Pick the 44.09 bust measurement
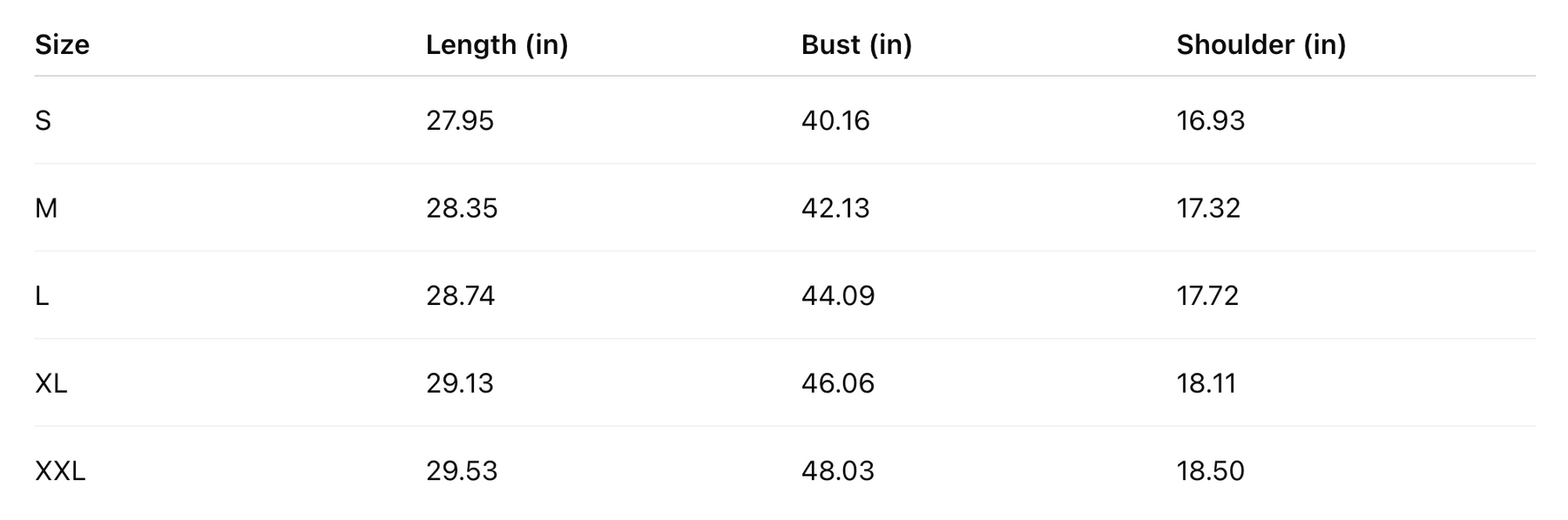The image size is (1568, 520). pos(837,296)
